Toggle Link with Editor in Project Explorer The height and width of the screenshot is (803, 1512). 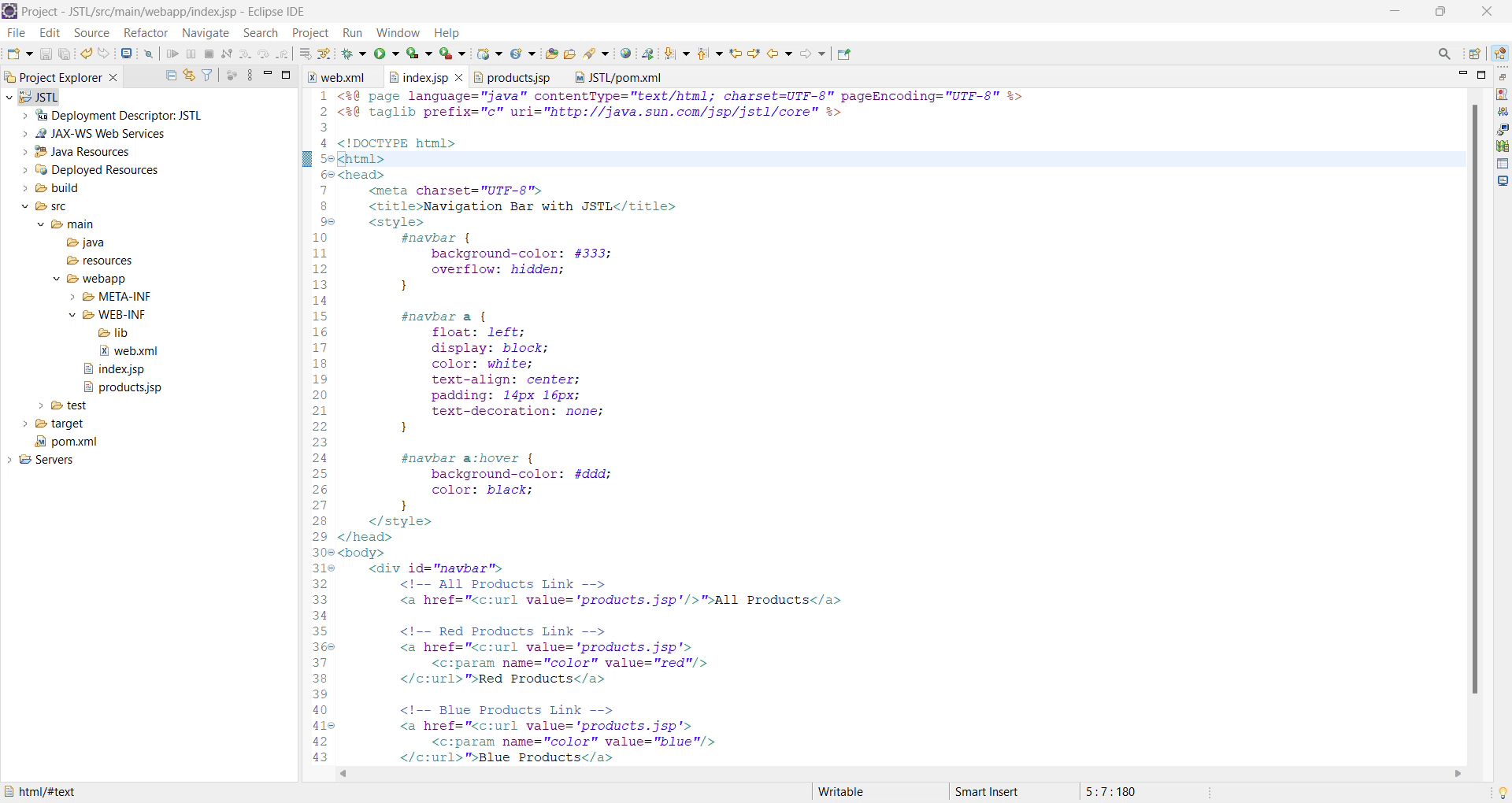click(189, 76)
